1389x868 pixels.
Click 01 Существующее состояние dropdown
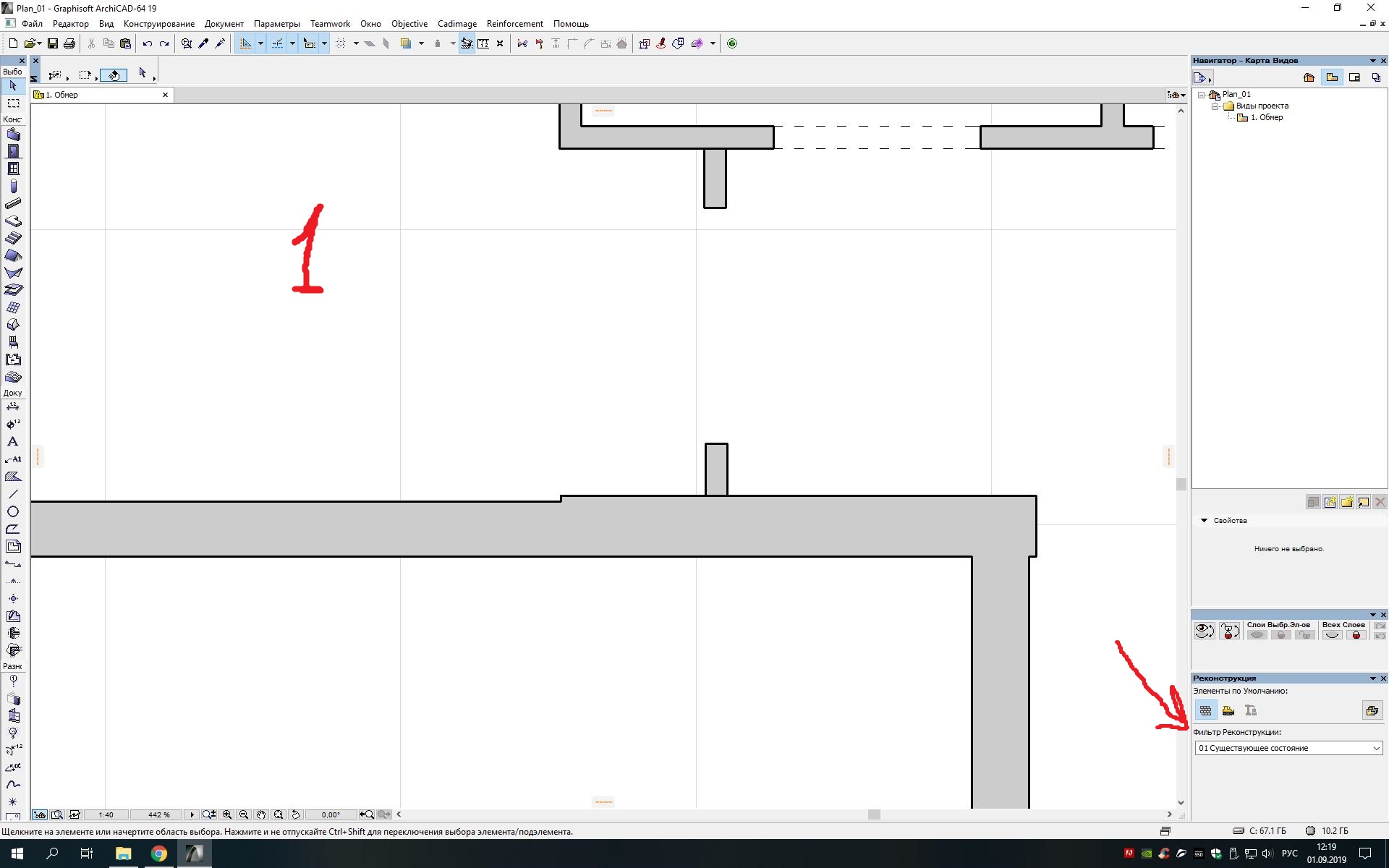point(1288,748)
